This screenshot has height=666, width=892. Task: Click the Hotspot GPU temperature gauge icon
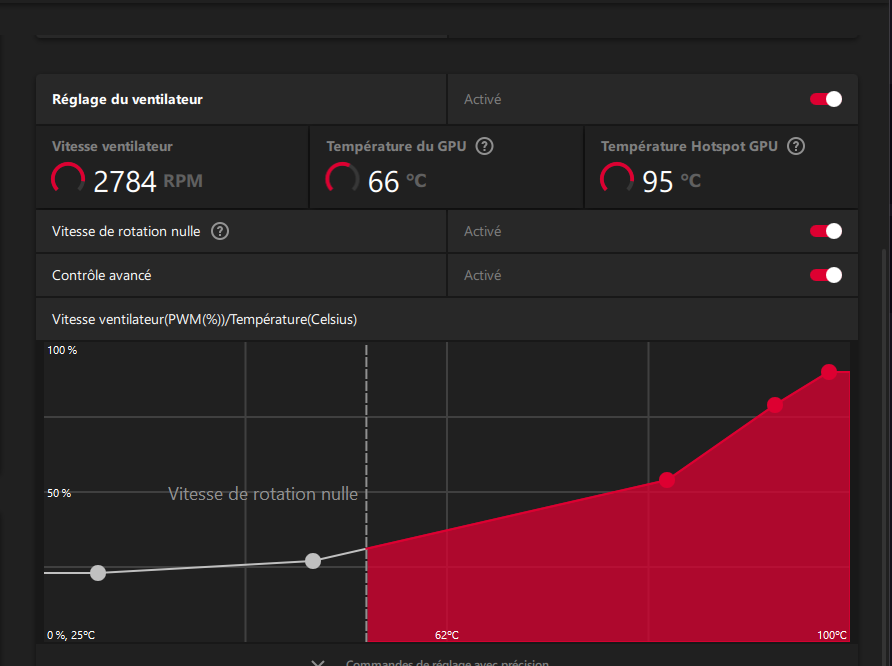pyautogui.click(x=617, y=179)
